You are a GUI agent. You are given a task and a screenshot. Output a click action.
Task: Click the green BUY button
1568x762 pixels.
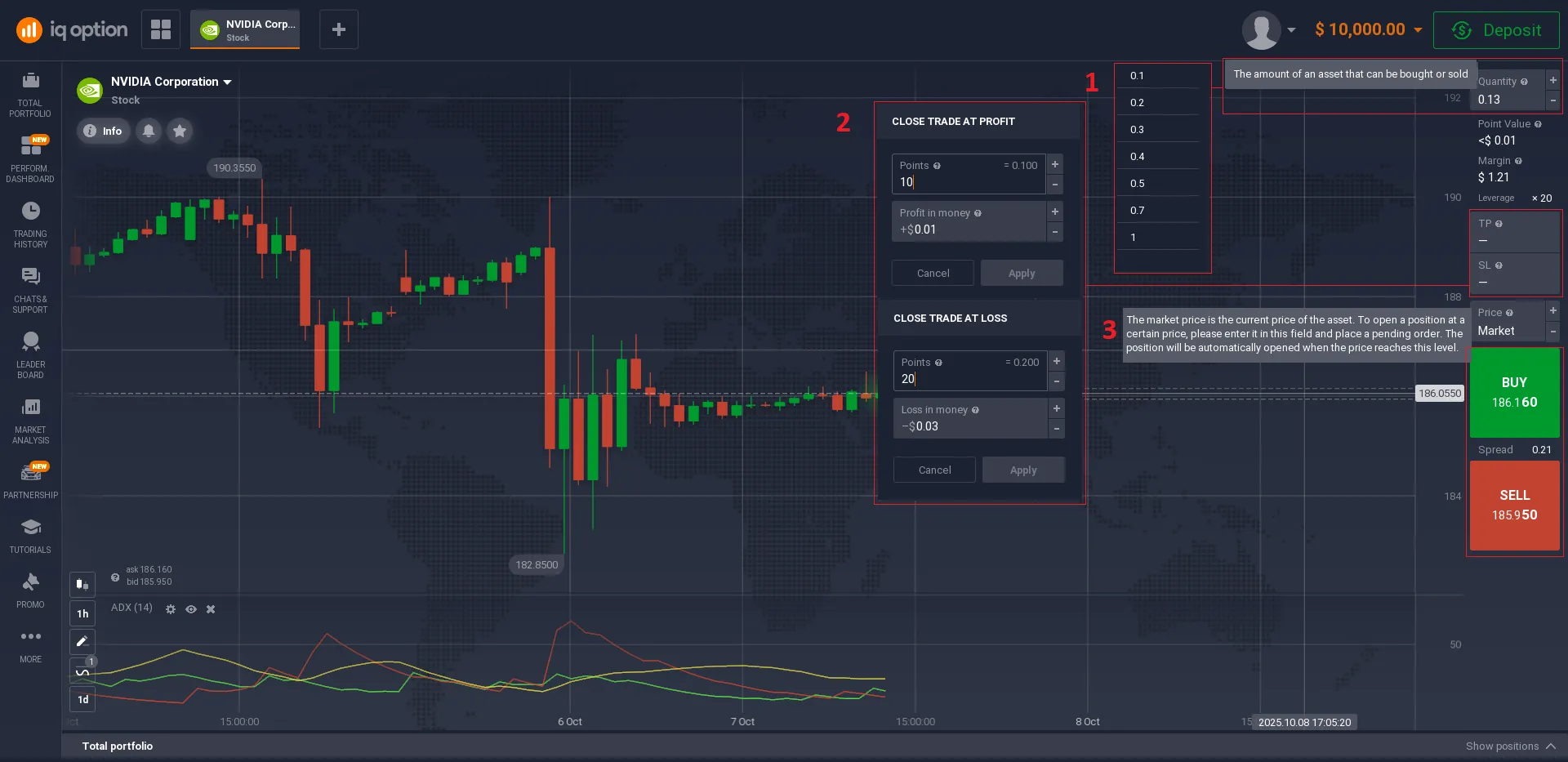[x=1514, y=393]
